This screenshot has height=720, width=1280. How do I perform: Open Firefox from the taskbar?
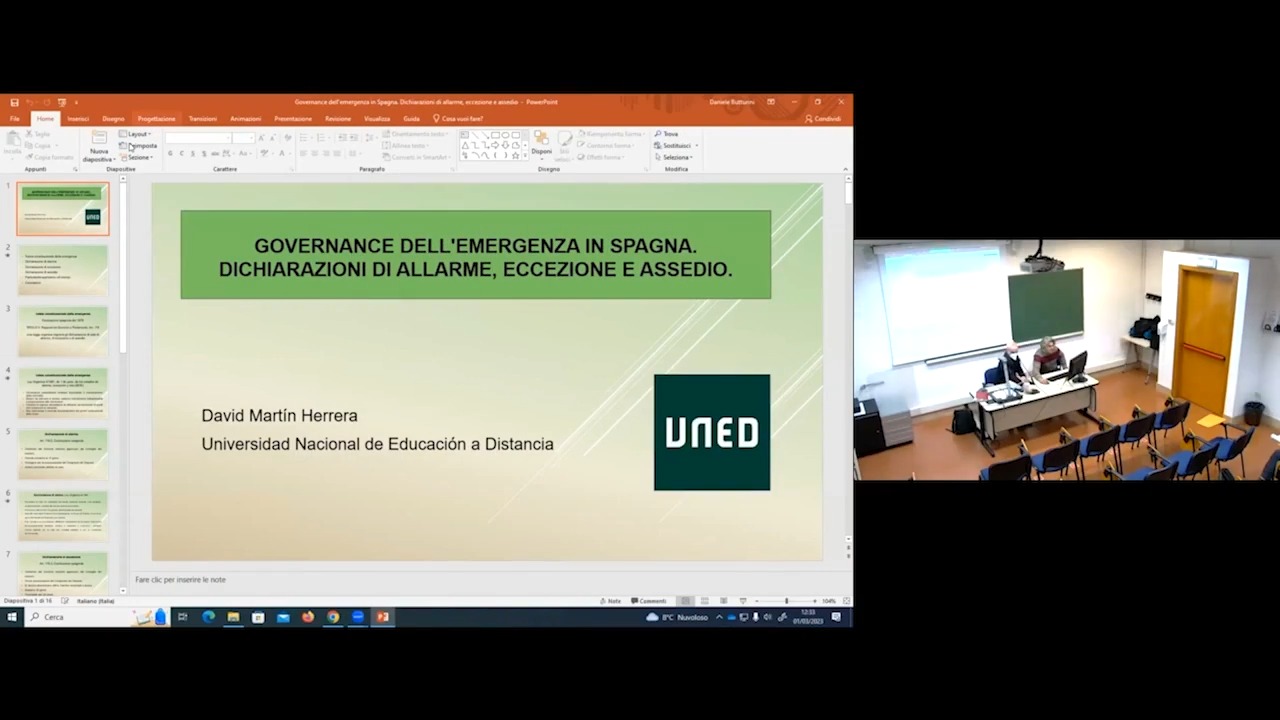click(x=308, y=617)
